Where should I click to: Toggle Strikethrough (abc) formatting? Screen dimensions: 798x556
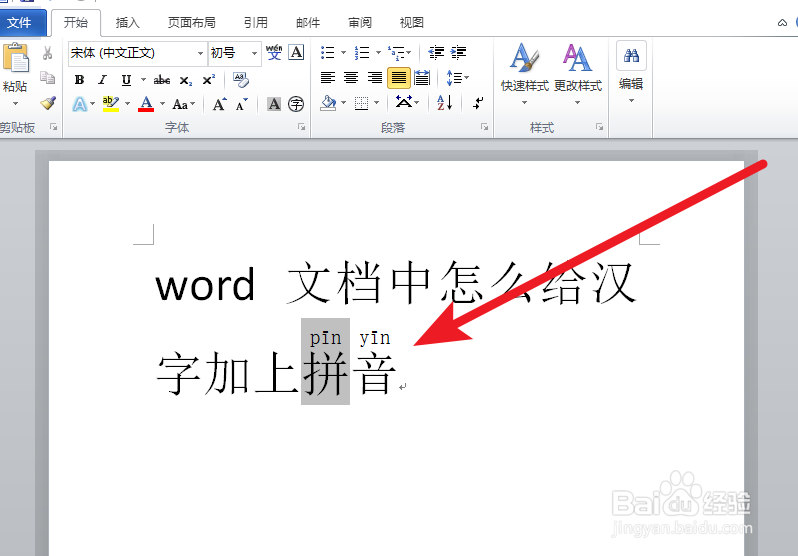162,80
